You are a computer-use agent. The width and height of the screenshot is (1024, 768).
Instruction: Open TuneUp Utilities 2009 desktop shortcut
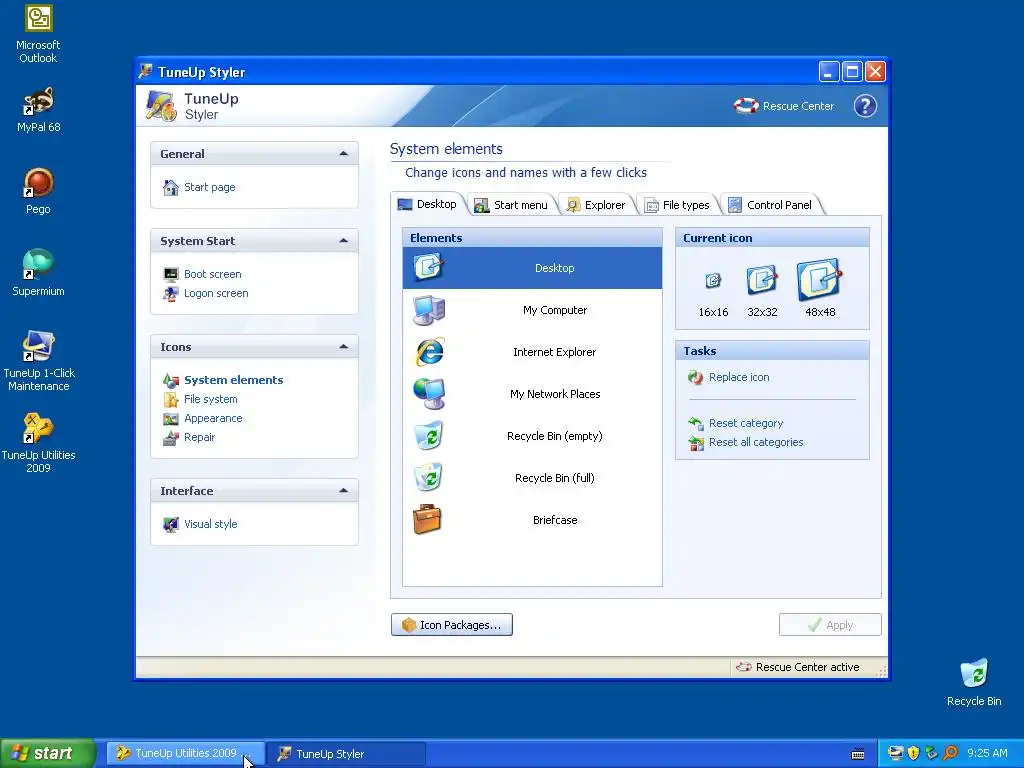(38, 443)
